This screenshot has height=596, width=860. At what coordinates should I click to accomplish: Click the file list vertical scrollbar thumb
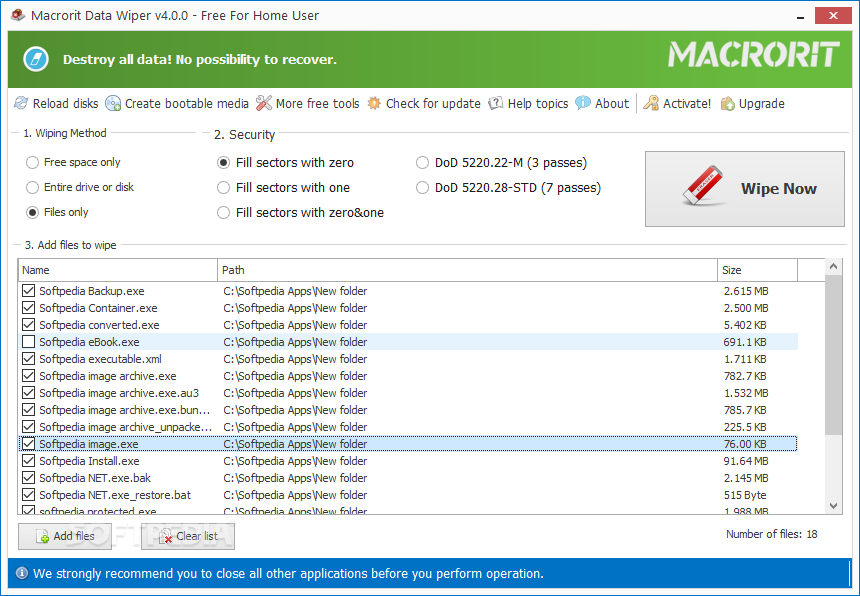point(833,355)
